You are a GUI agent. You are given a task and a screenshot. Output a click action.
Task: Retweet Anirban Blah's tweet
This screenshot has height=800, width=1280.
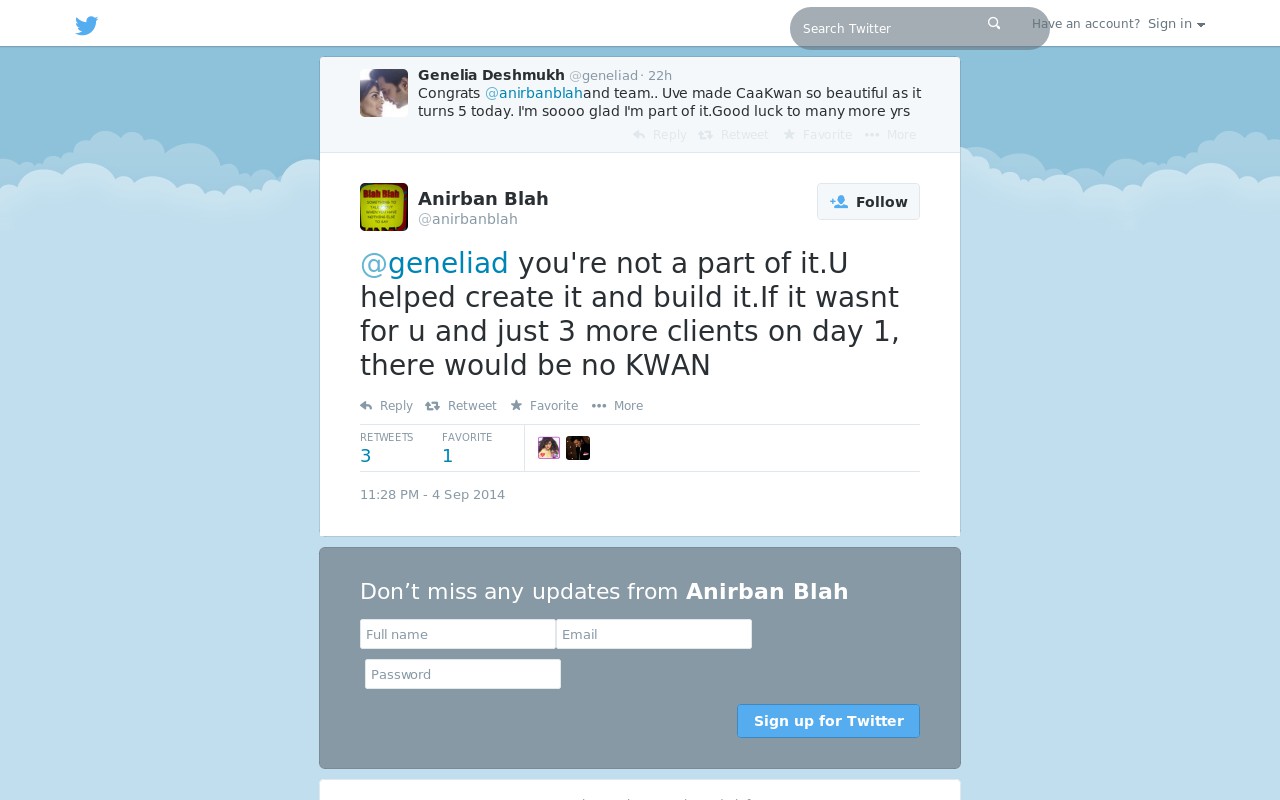point(461,406)
